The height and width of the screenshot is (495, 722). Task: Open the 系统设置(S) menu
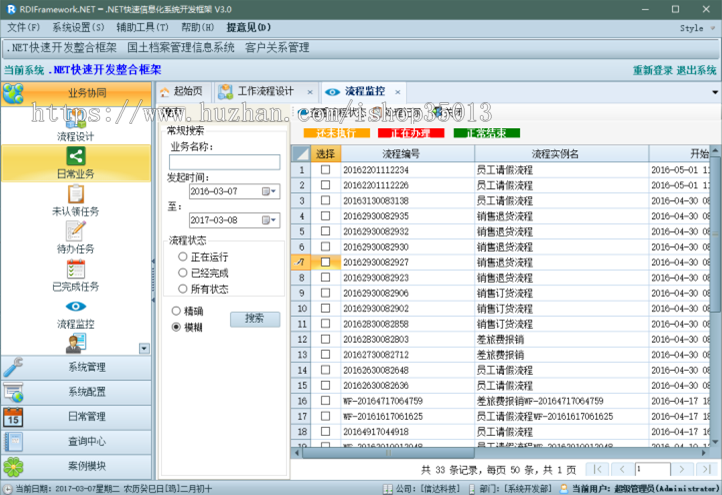tap(78, 27)
